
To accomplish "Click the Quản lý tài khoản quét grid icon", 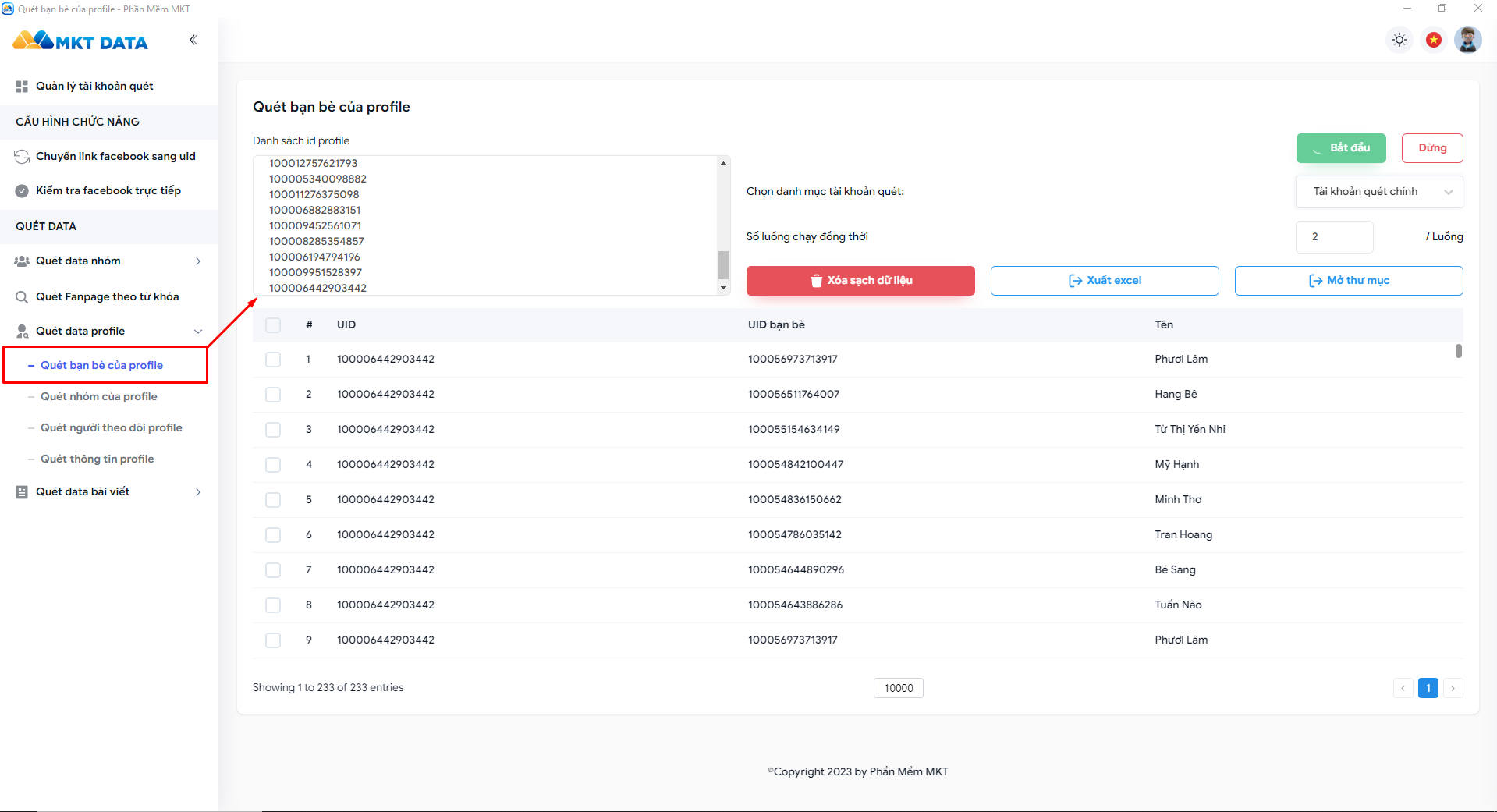I will pyautogui.click(x=22, y=87).
